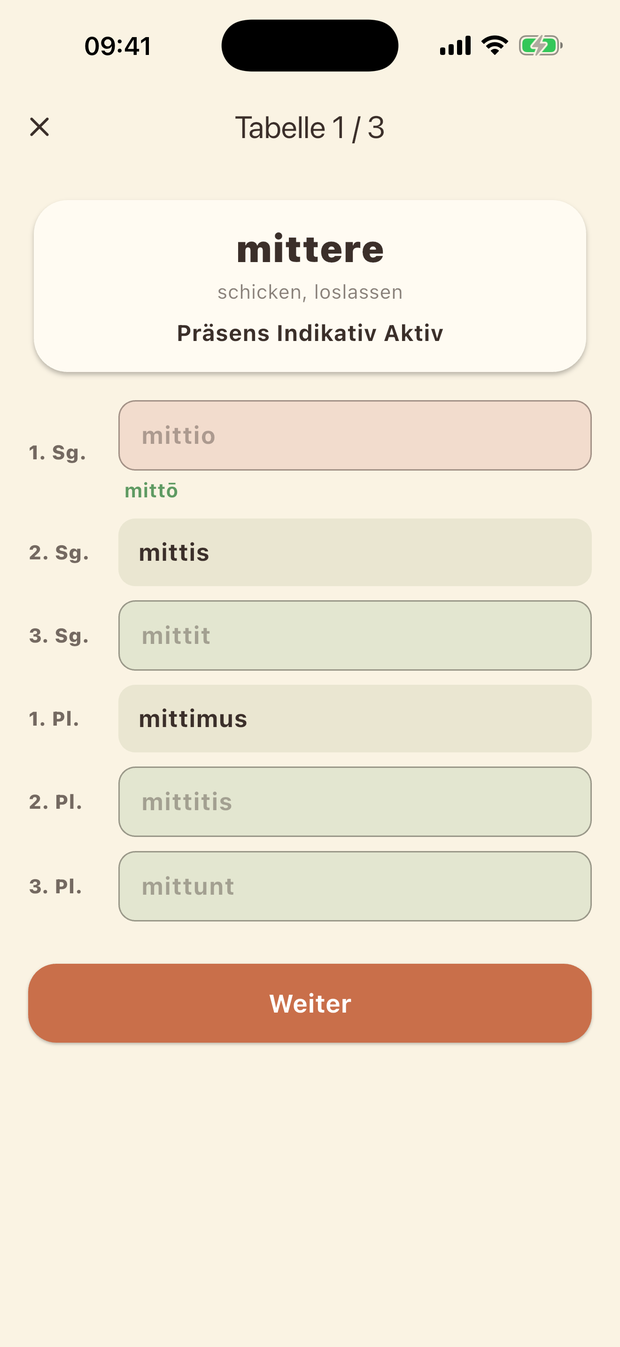The width and height of the screenshot is (620, 1347).
Task: Tap the Wi-Fi icon in status bar
Action: pyautogui.click(x=494, y=45)
